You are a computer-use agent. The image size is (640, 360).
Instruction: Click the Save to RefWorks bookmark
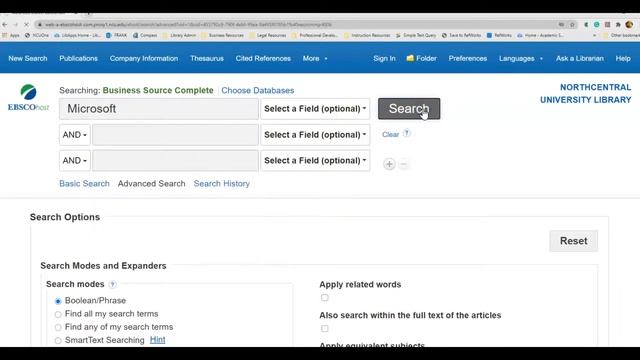(461, 36)
